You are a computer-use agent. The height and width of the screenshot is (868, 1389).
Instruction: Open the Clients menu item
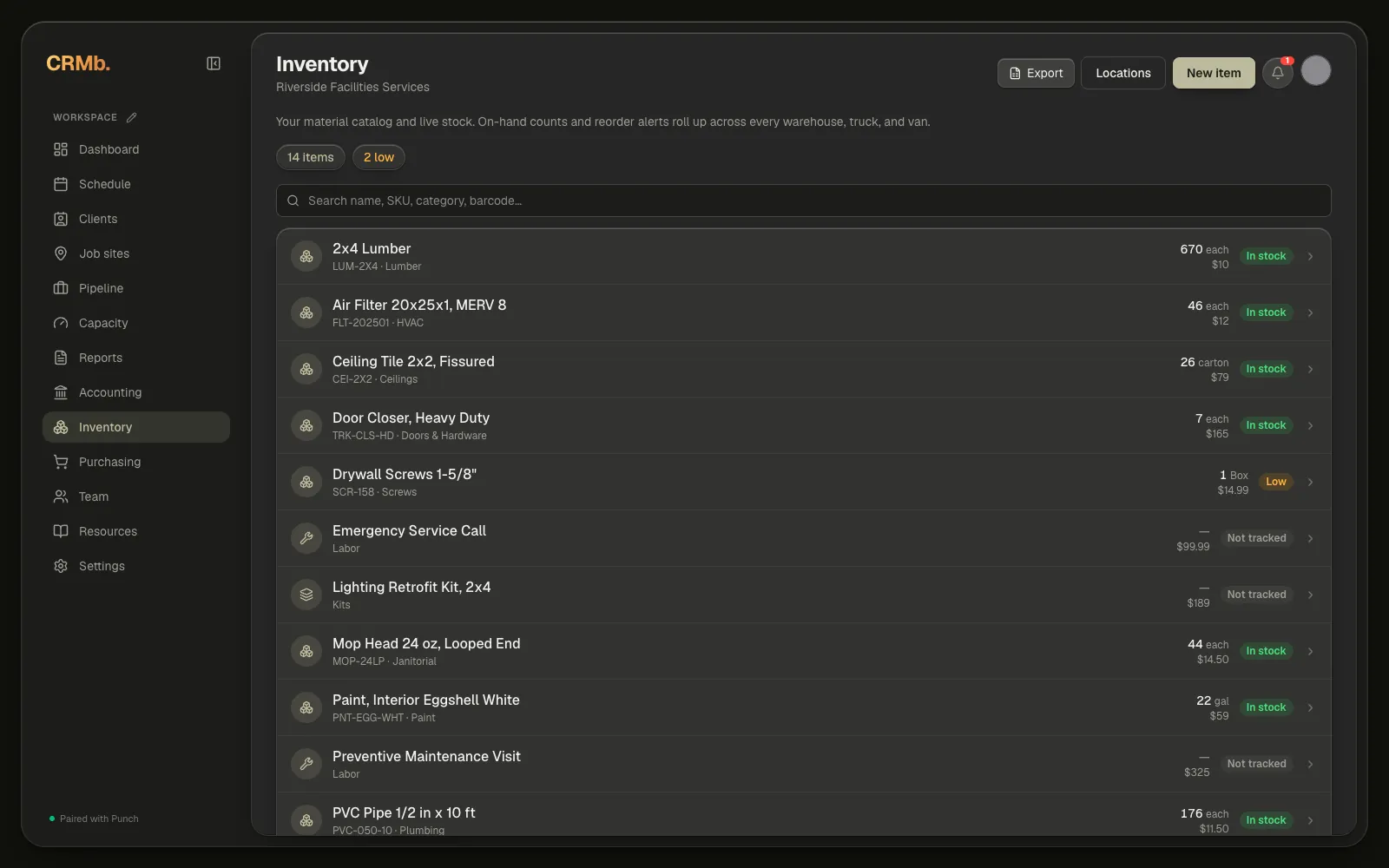[x=136, y=219]
